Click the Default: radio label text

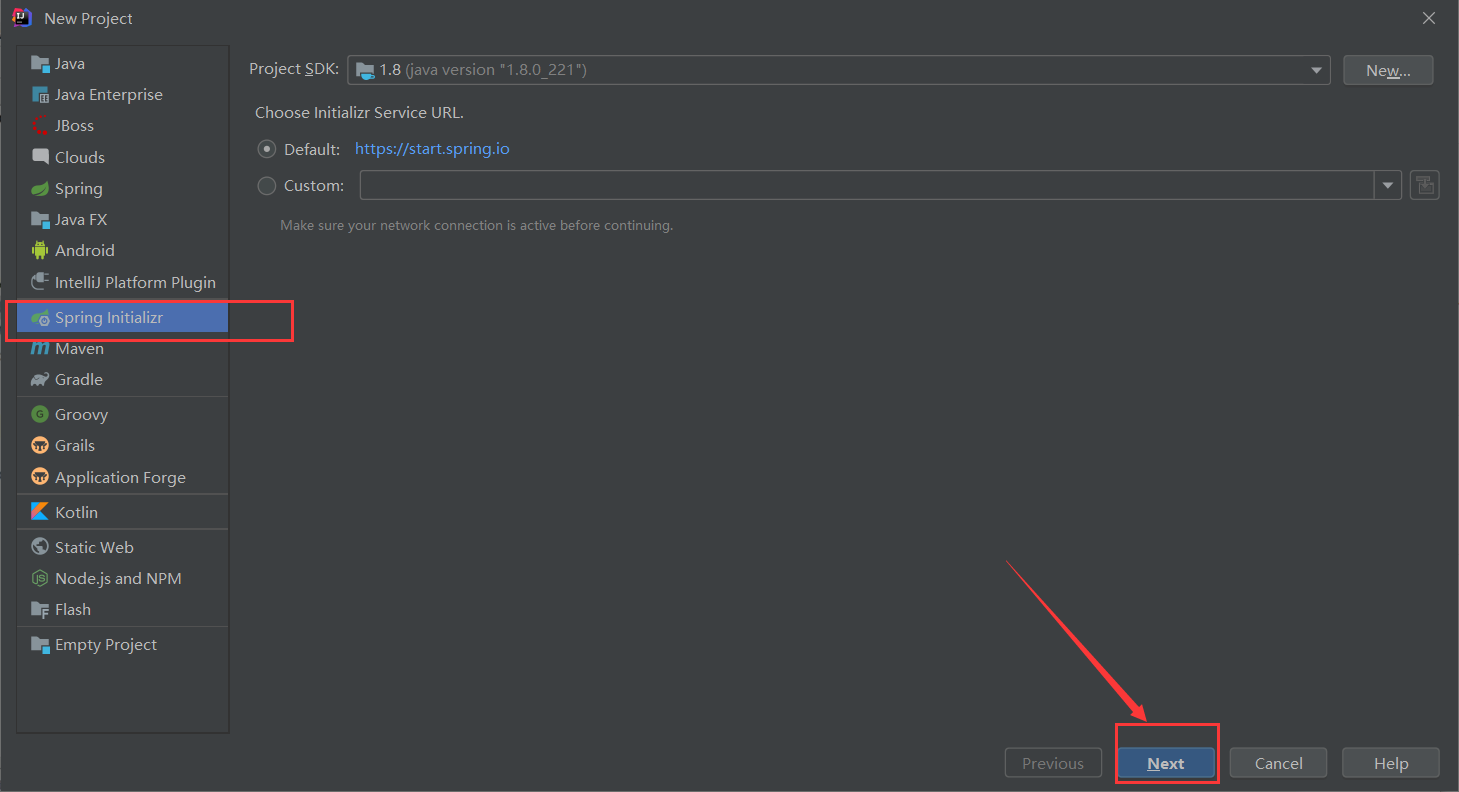pos(312,149)
